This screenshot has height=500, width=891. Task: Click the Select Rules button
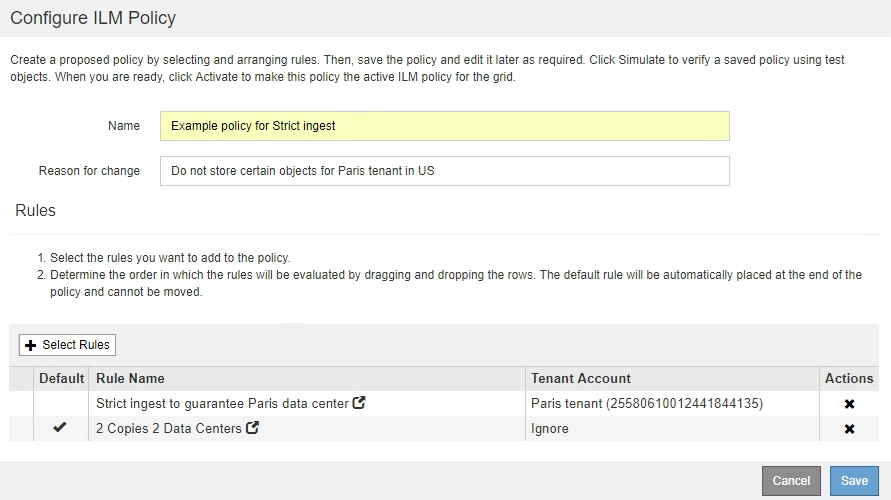(67, 345)
